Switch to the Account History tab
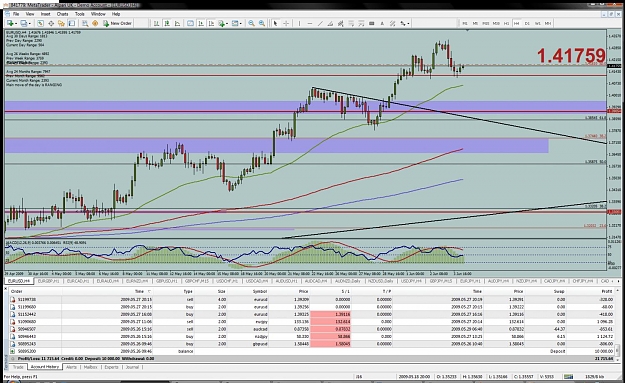This screenshot has width=625, height=383. click(x=45, y=367)
